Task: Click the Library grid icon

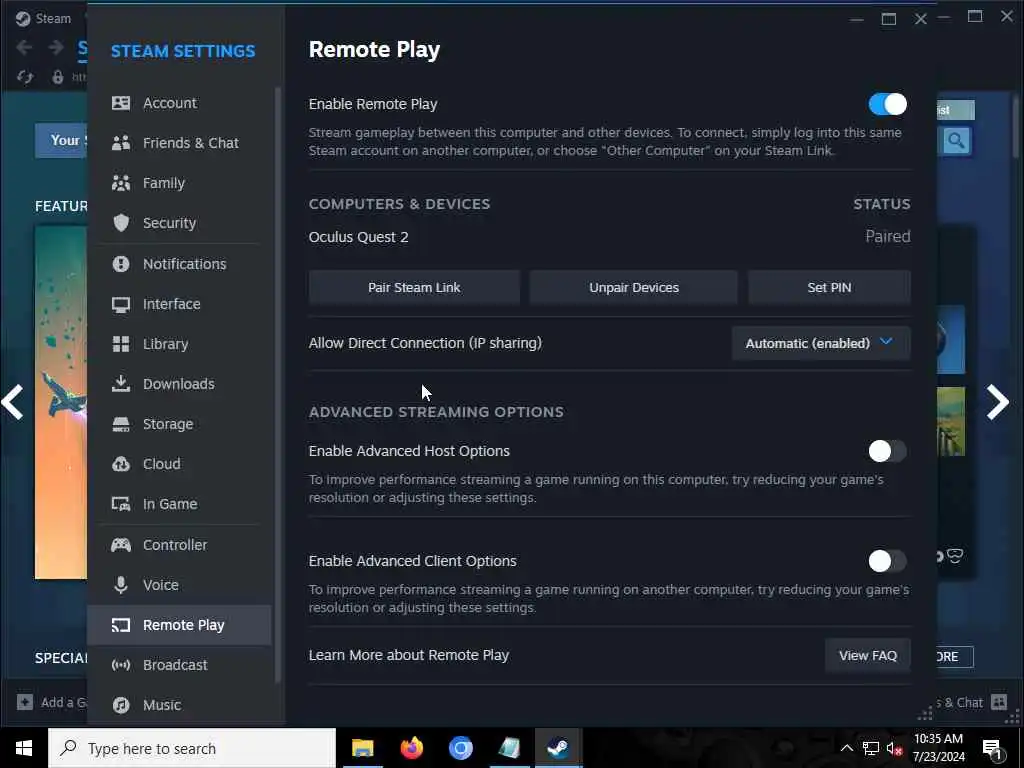Action: (121, 344)
